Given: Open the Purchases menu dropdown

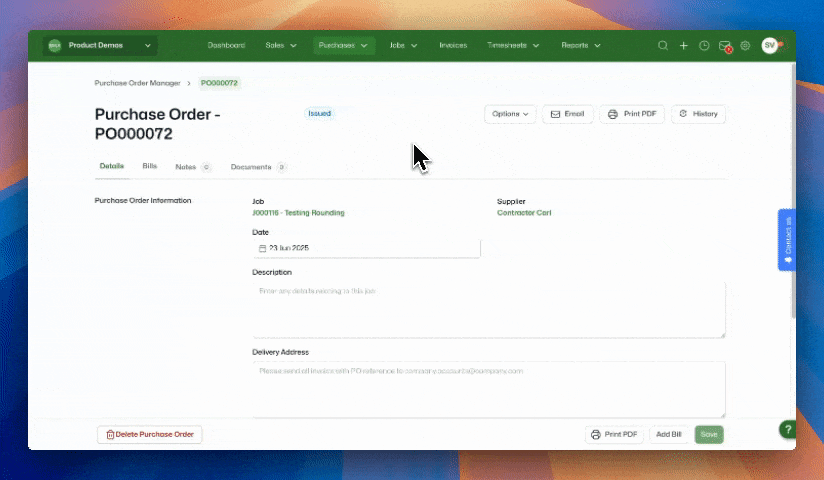Looking at the screenshot, I should (343, 46).
